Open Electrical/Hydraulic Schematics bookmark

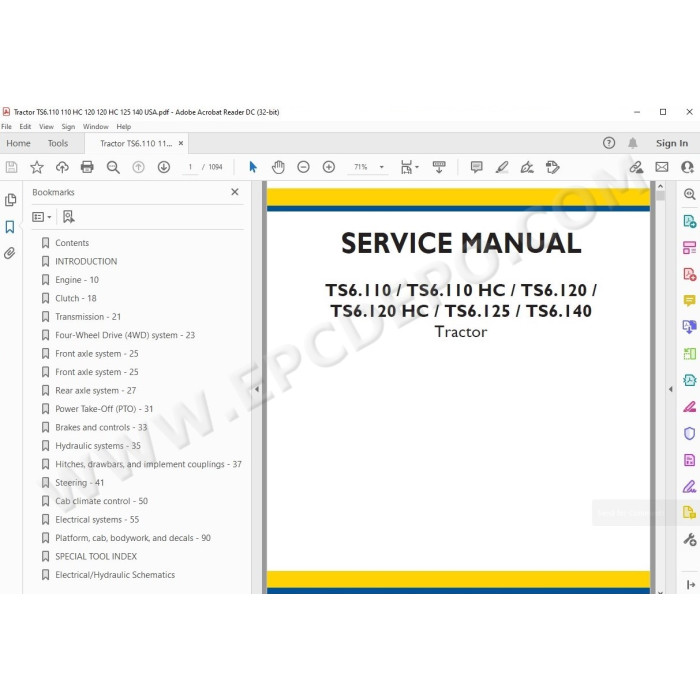pos(115,575)
